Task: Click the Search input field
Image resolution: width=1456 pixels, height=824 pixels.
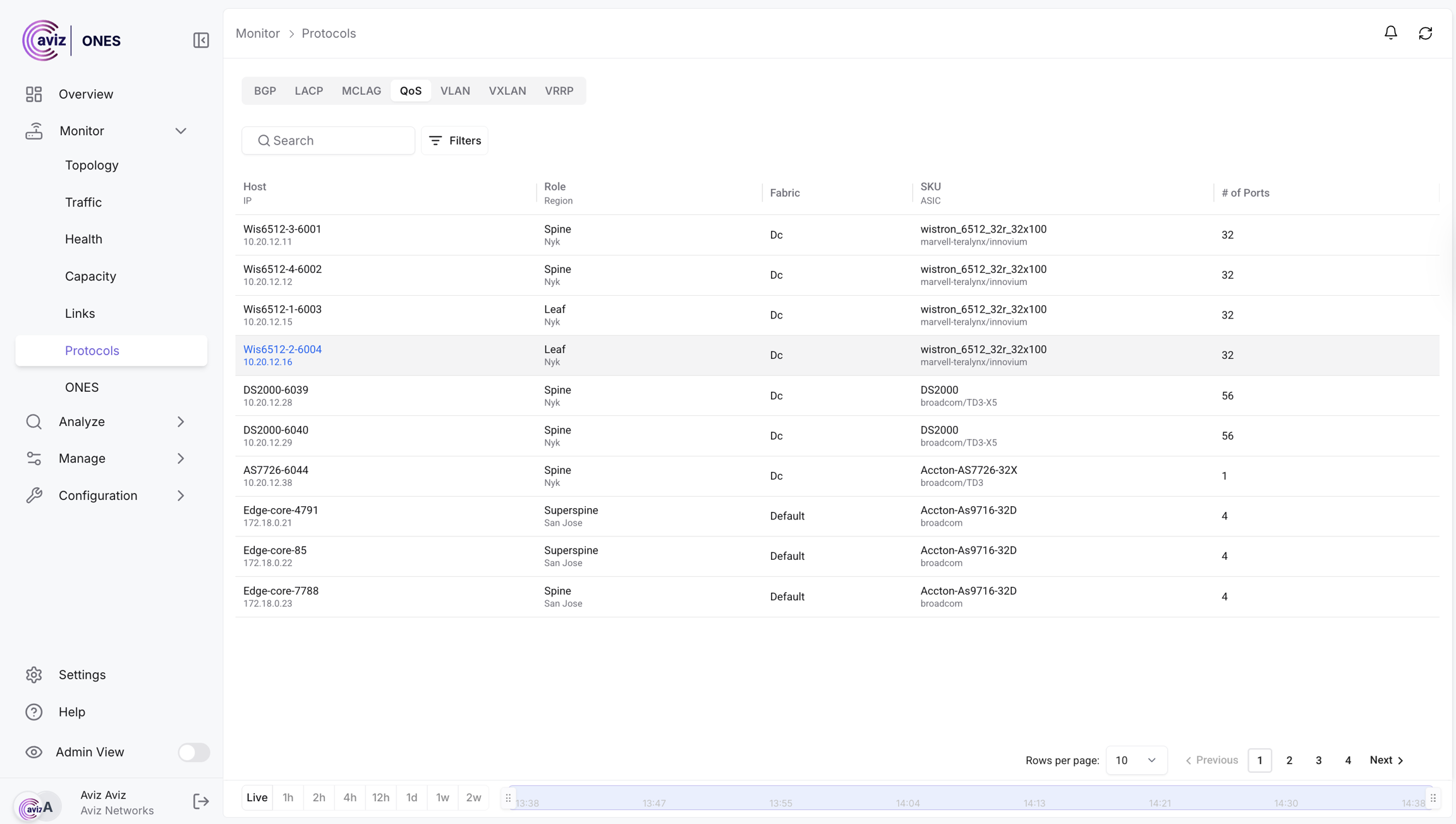Action: [x=329, y=140]
